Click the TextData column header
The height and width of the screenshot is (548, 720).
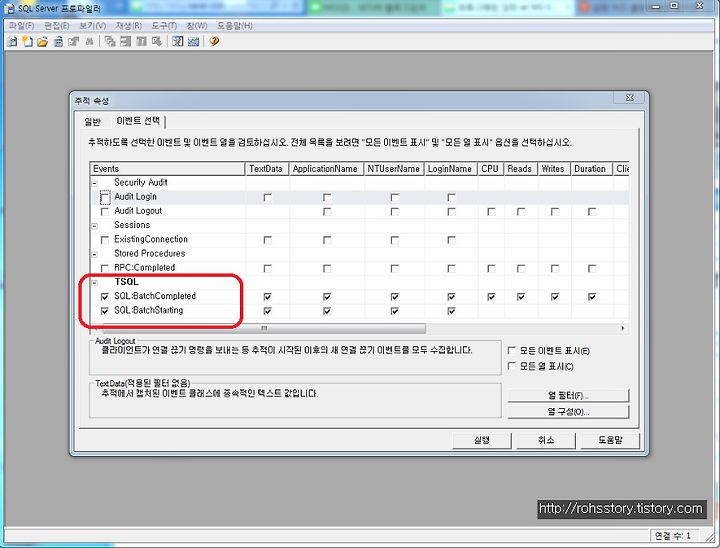click(x=267, y=169)
